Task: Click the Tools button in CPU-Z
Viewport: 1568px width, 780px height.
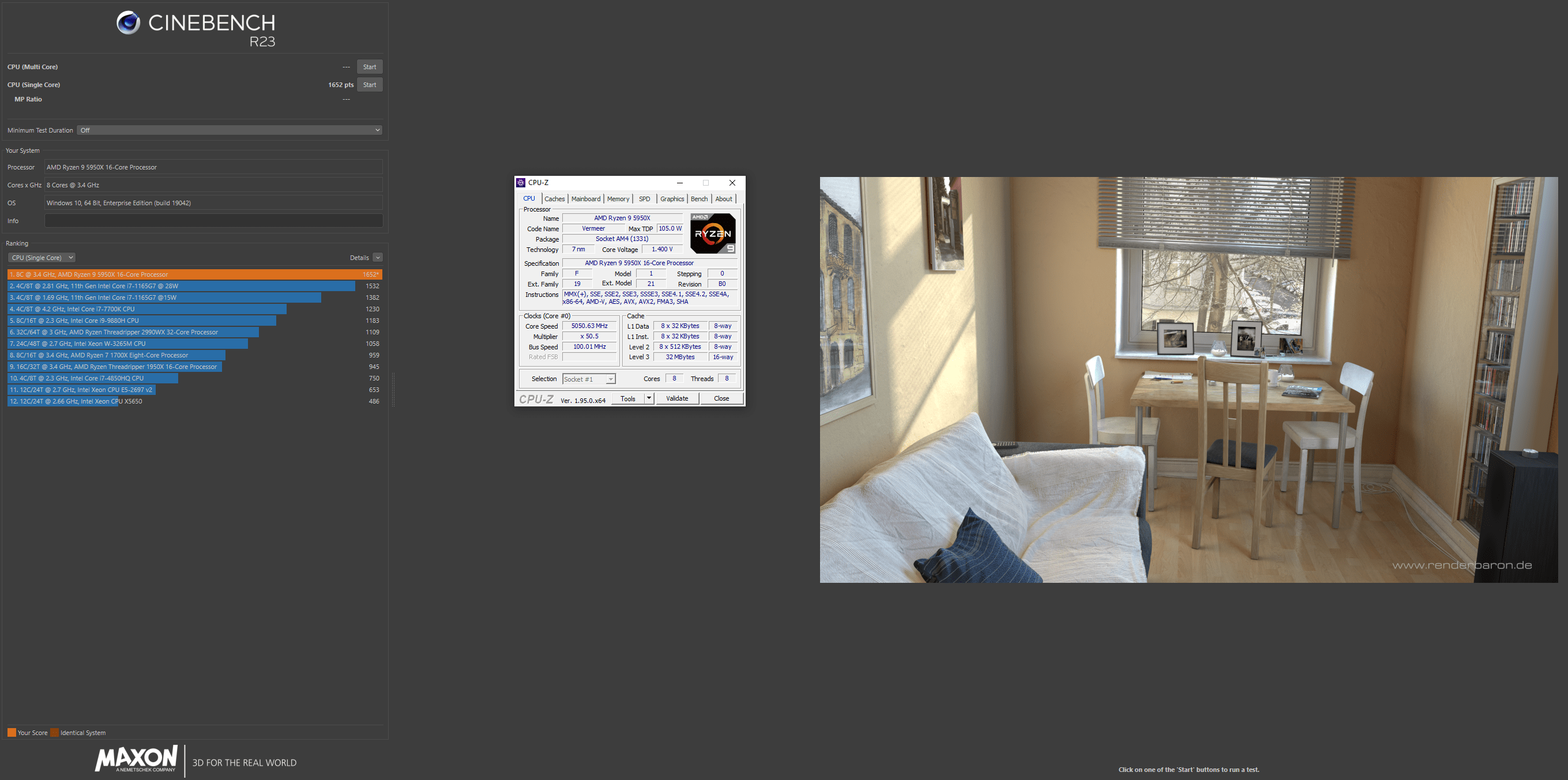Action: [628, 398]
